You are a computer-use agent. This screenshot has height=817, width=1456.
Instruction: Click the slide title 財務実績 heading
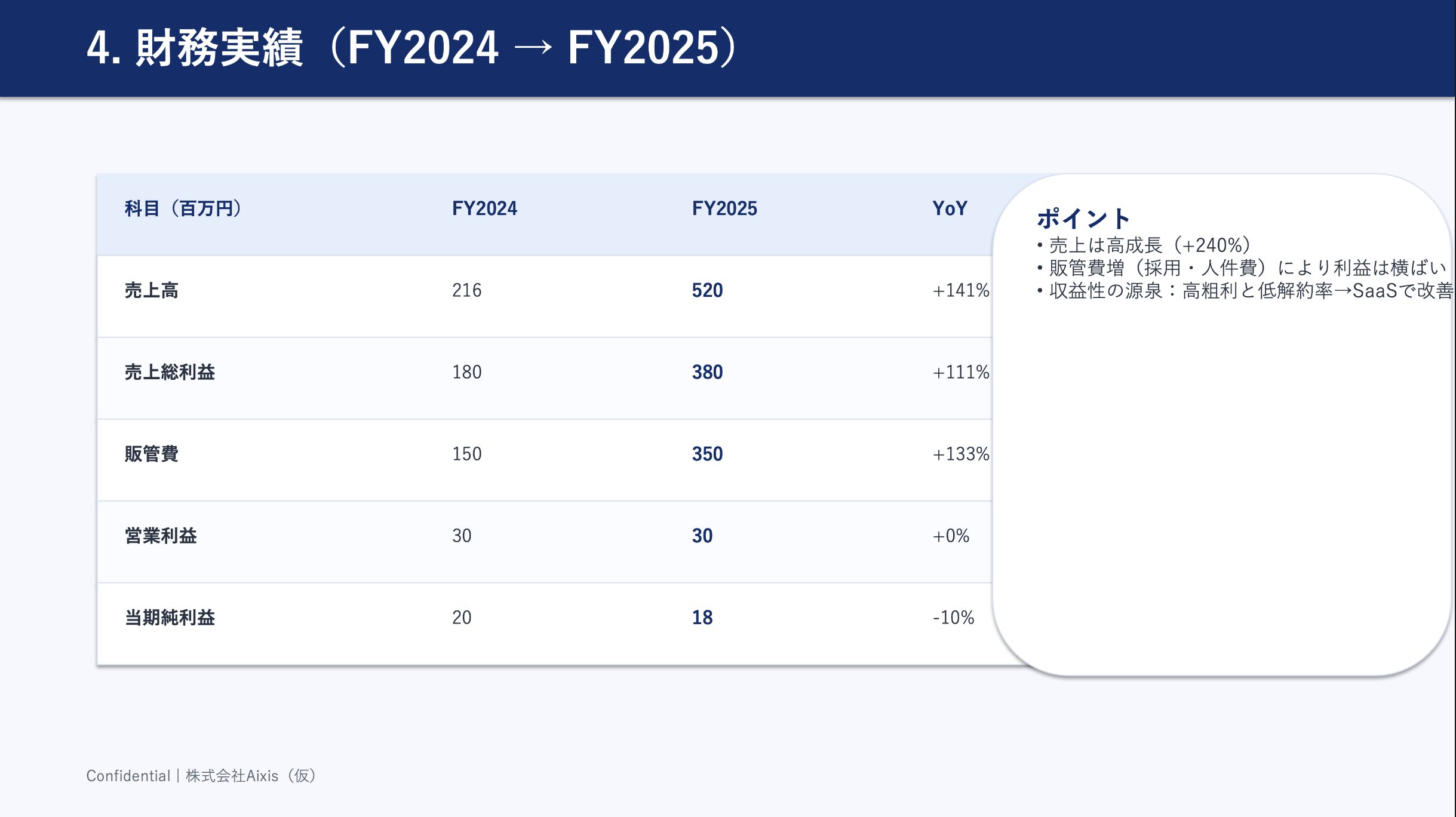point(412,48)
